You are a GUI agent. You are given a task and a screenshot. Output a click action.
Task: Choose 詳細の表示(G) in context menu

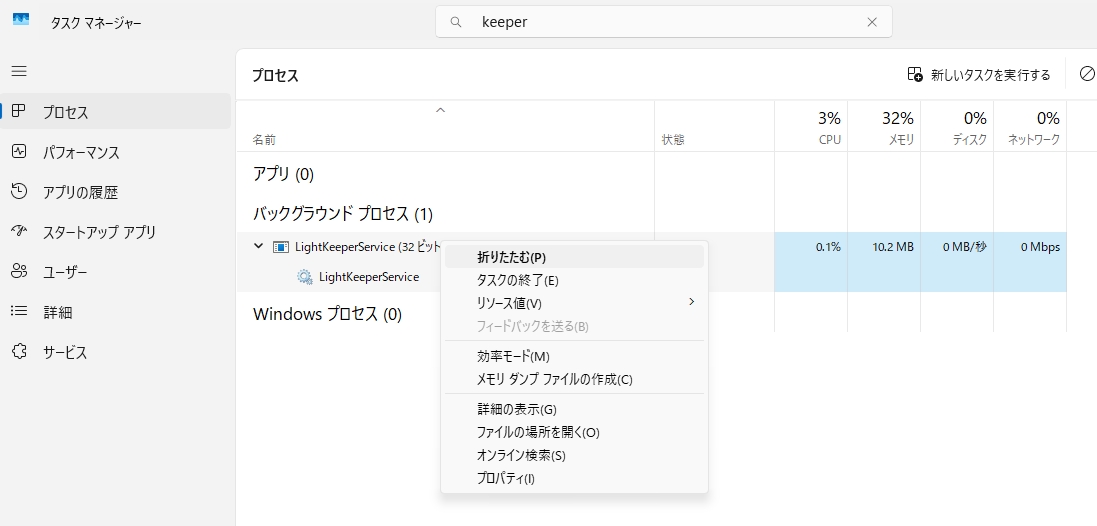click(574, 409)
